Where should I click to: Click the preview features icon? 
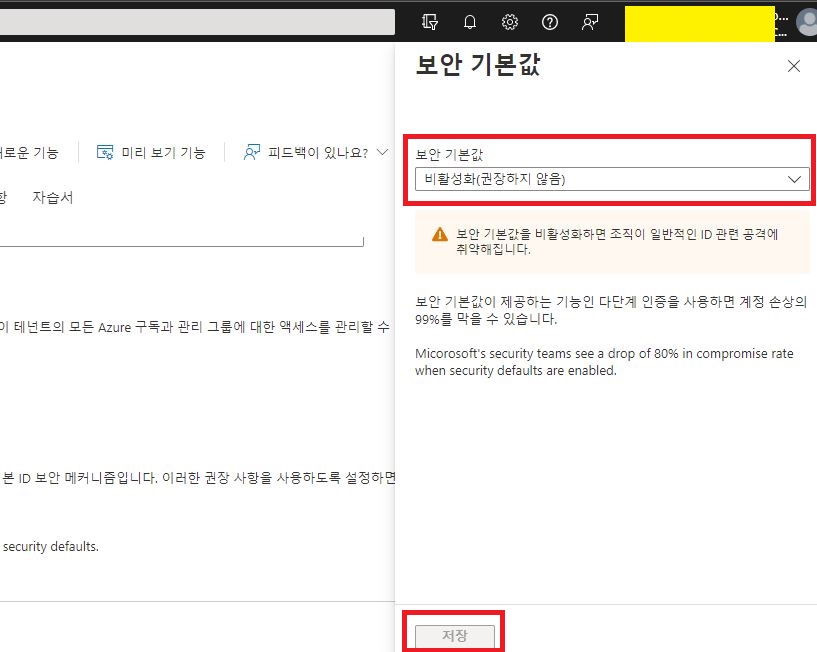105,152
